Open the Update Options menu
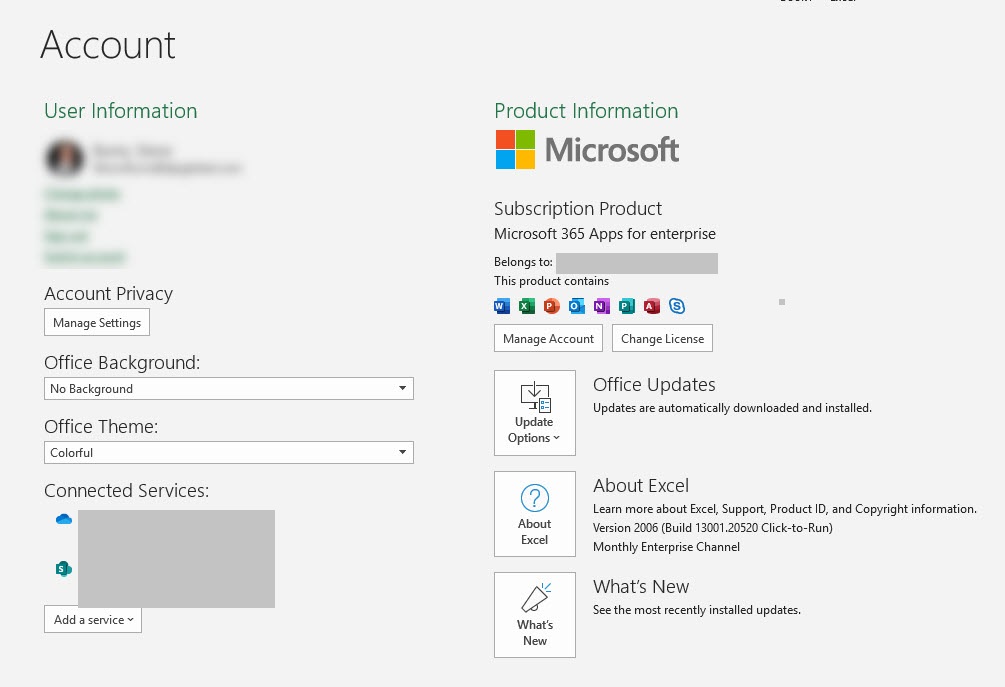 pos(535,413)
